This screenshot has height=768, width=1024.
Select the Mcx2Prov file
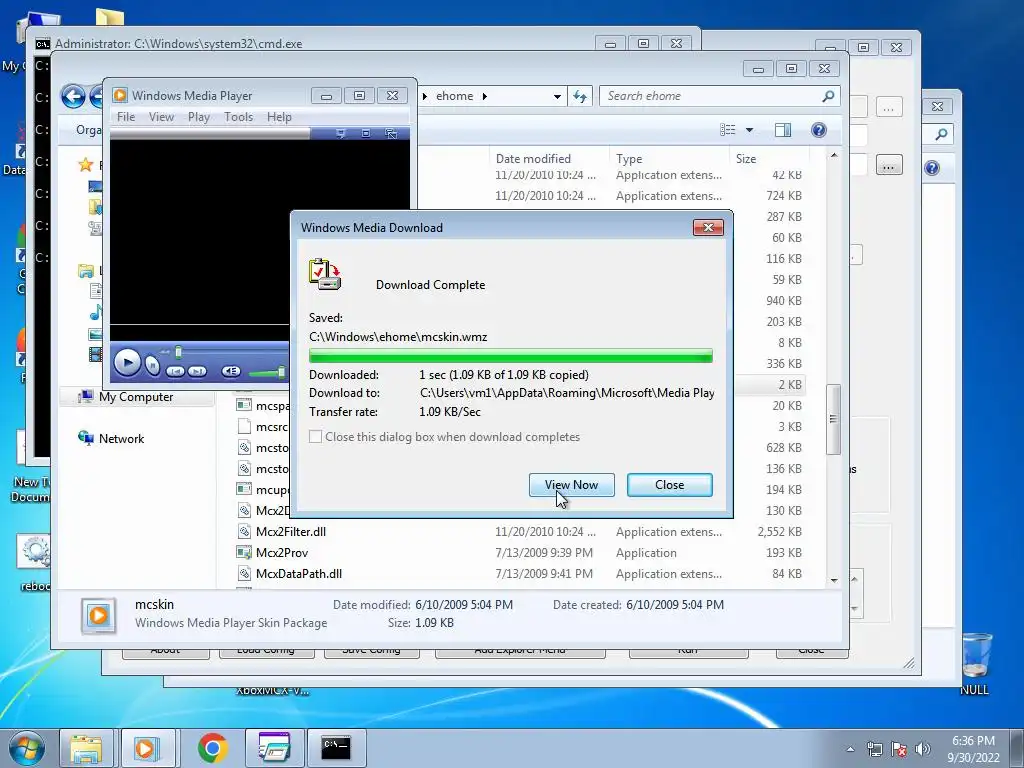coord(281,552)
